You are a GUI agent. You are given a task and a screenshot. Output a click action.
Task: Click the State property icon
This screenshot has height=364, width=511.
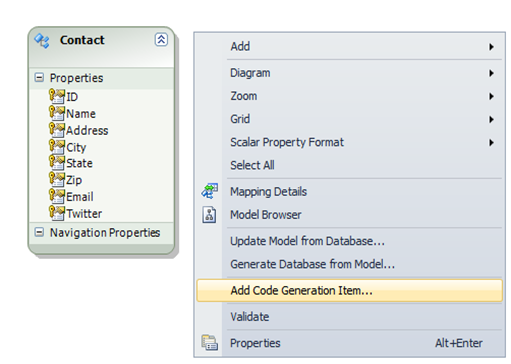(x=57, y=163)
